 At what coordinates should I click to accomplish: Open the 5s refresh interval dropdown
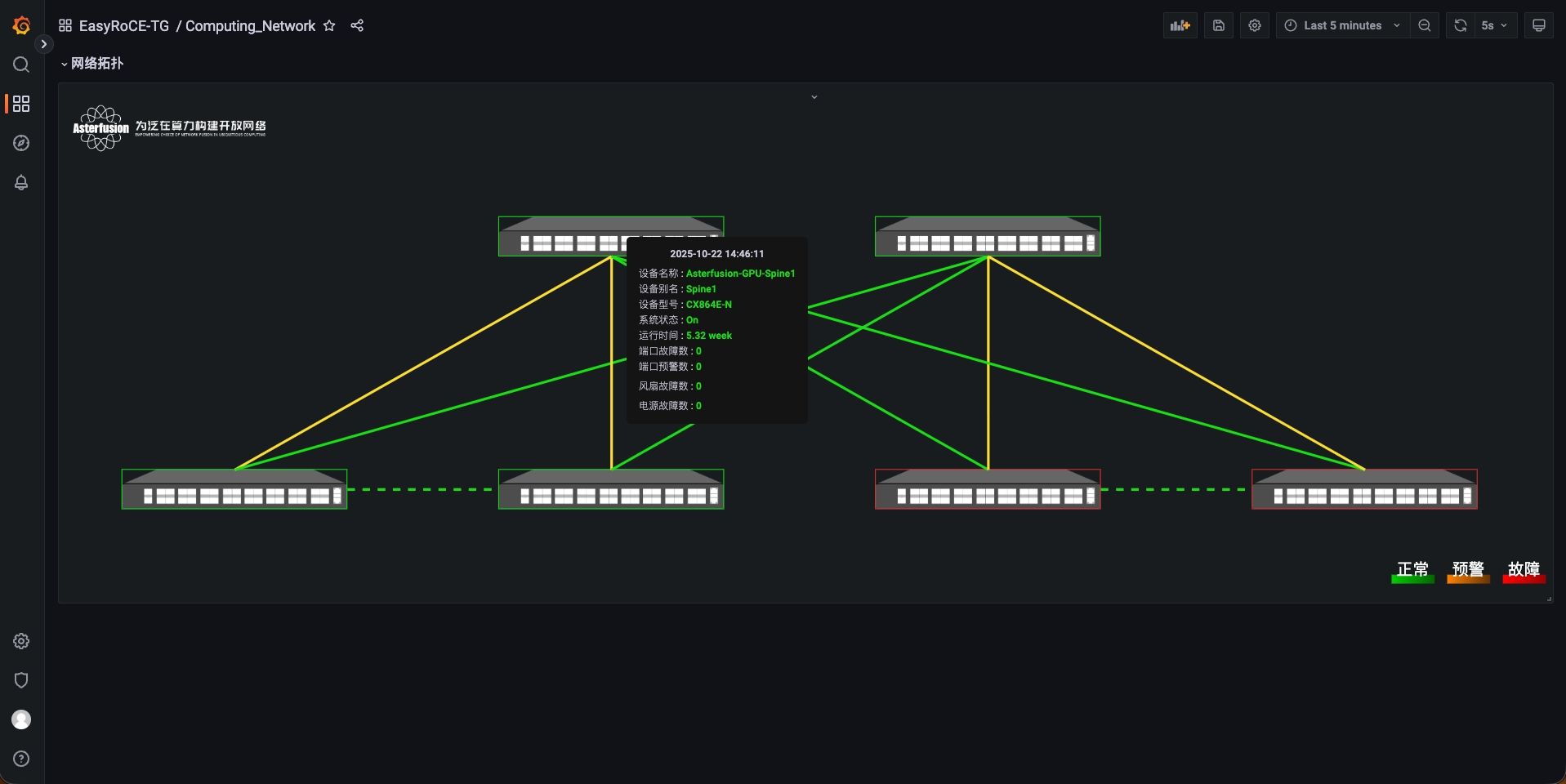(1494, 25)
